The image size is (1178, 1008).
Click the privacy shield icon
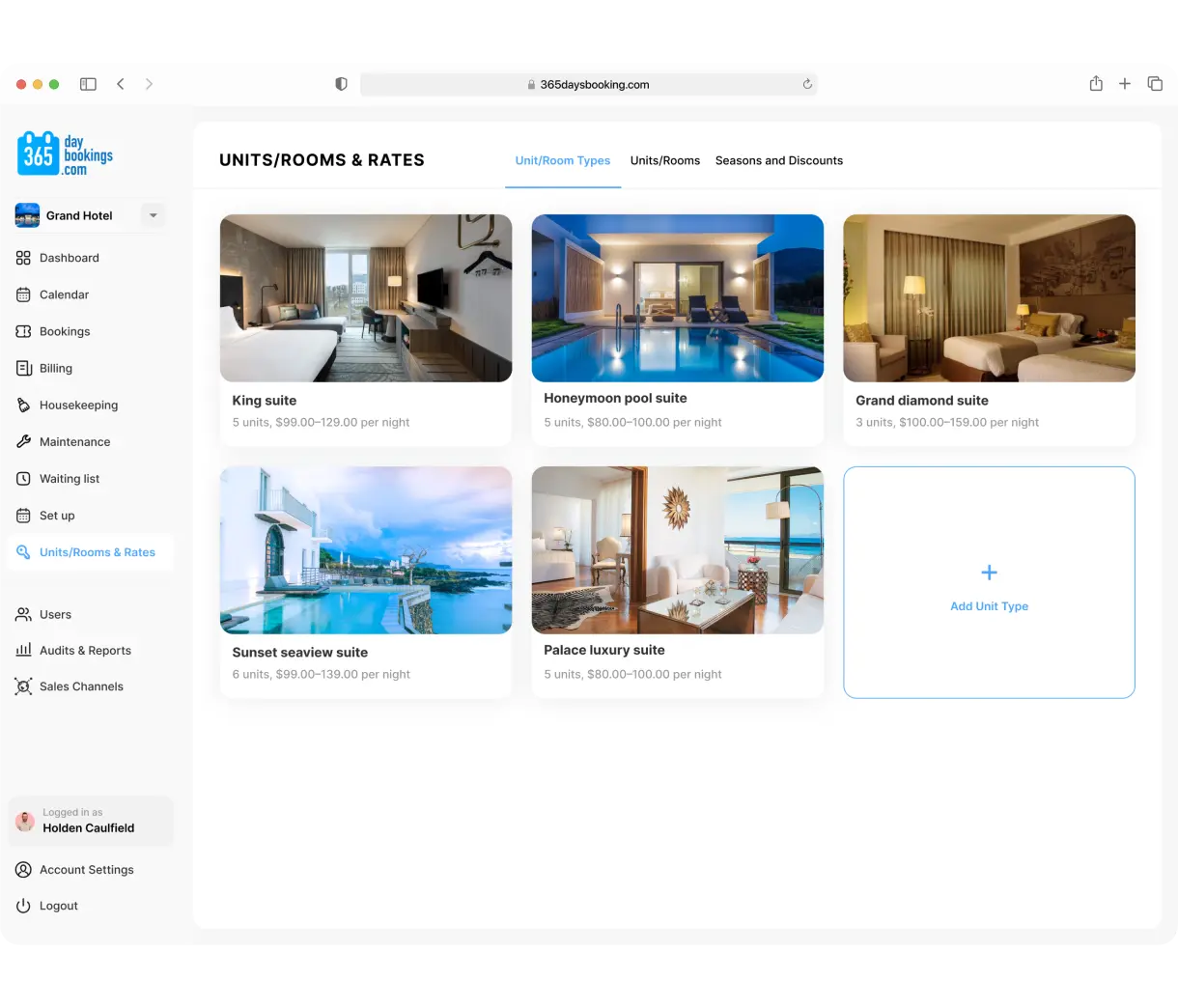tap(341, 84)
